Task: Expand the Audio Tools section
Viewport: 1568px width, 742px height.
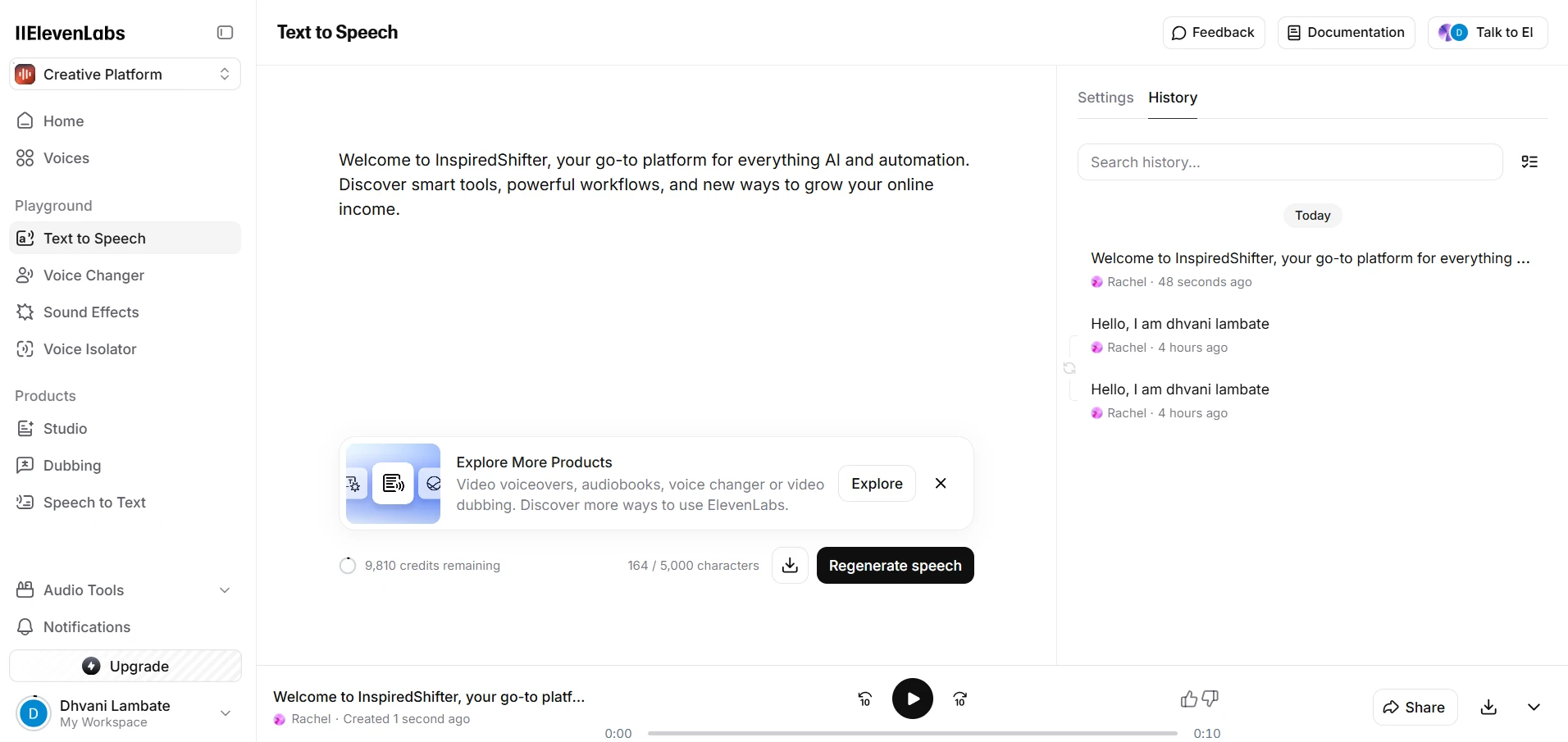Action: coord(125,590)
